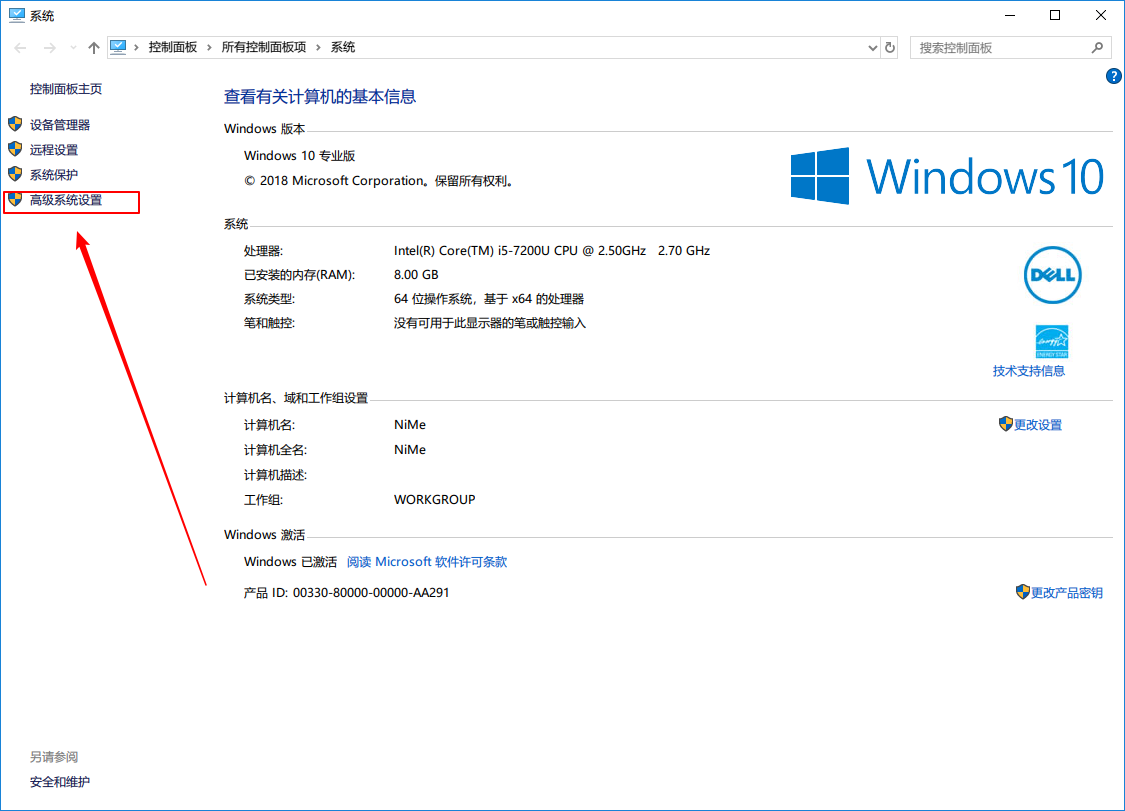Expand chevron after 所有控制面板项 breadcrumb
This screenshot has width=1125, height=811.
318,47
